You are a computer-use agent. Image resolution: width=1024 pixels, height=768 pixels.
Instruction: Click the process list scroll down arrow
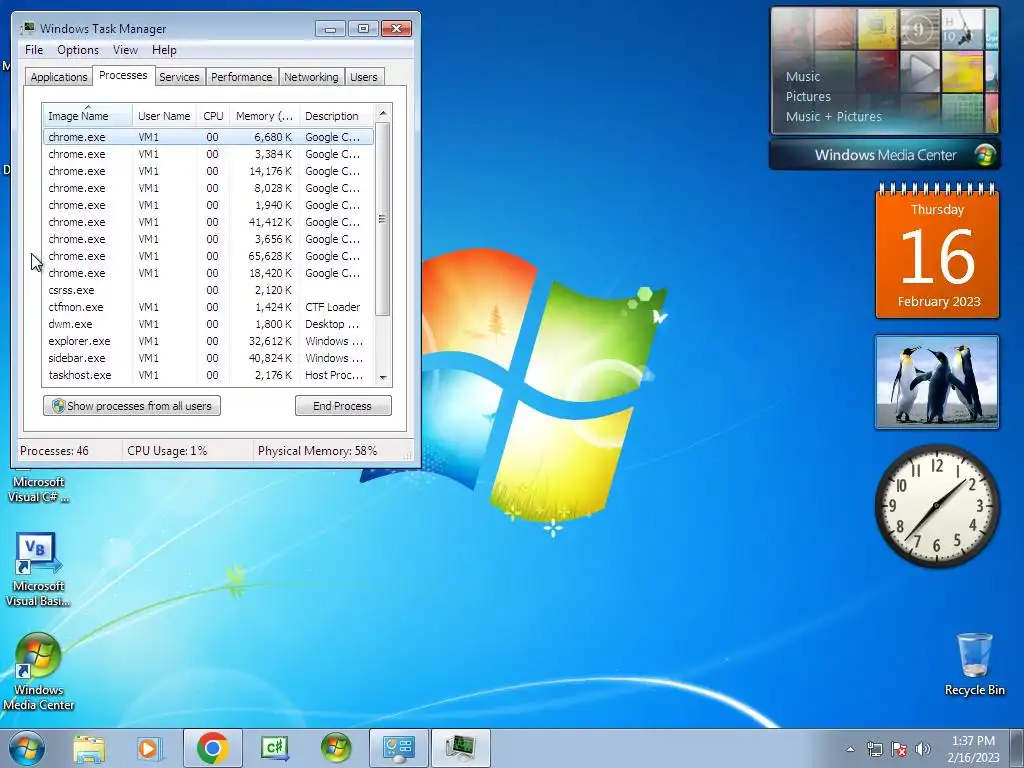(383, 377)
